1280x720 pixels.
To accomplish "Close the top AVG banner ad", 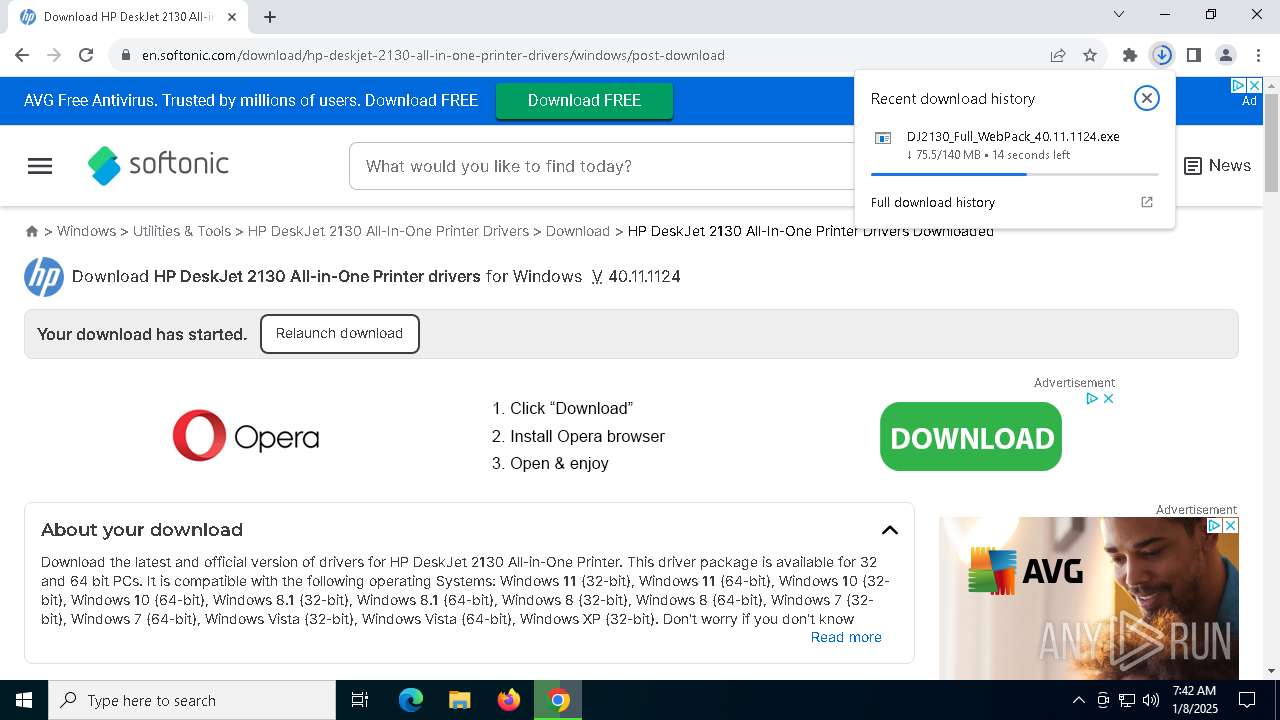I will [x=1254, y=86].
